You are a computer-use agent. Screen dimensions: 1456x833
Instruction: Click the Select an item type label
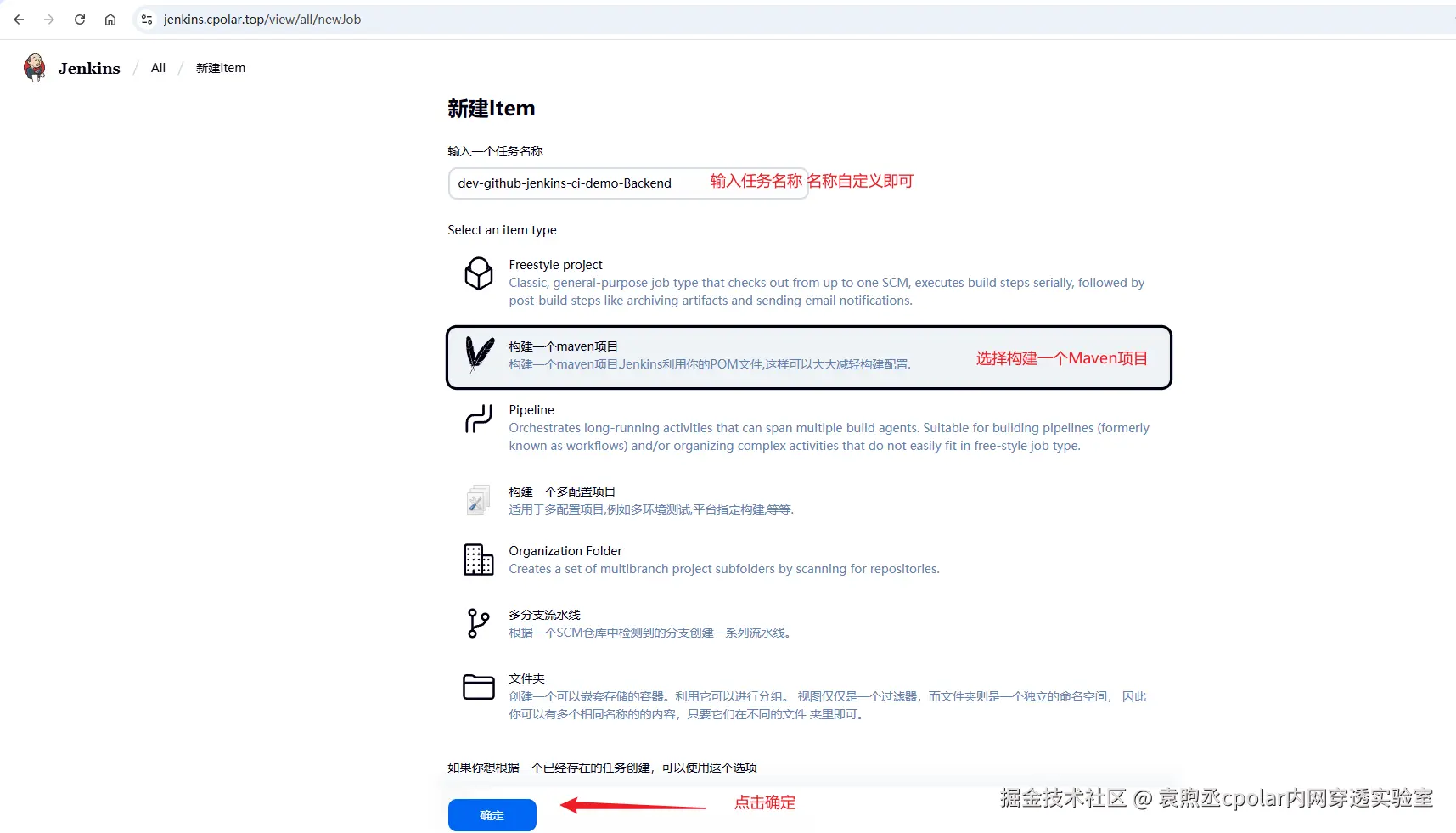click(x=503, y=230)
